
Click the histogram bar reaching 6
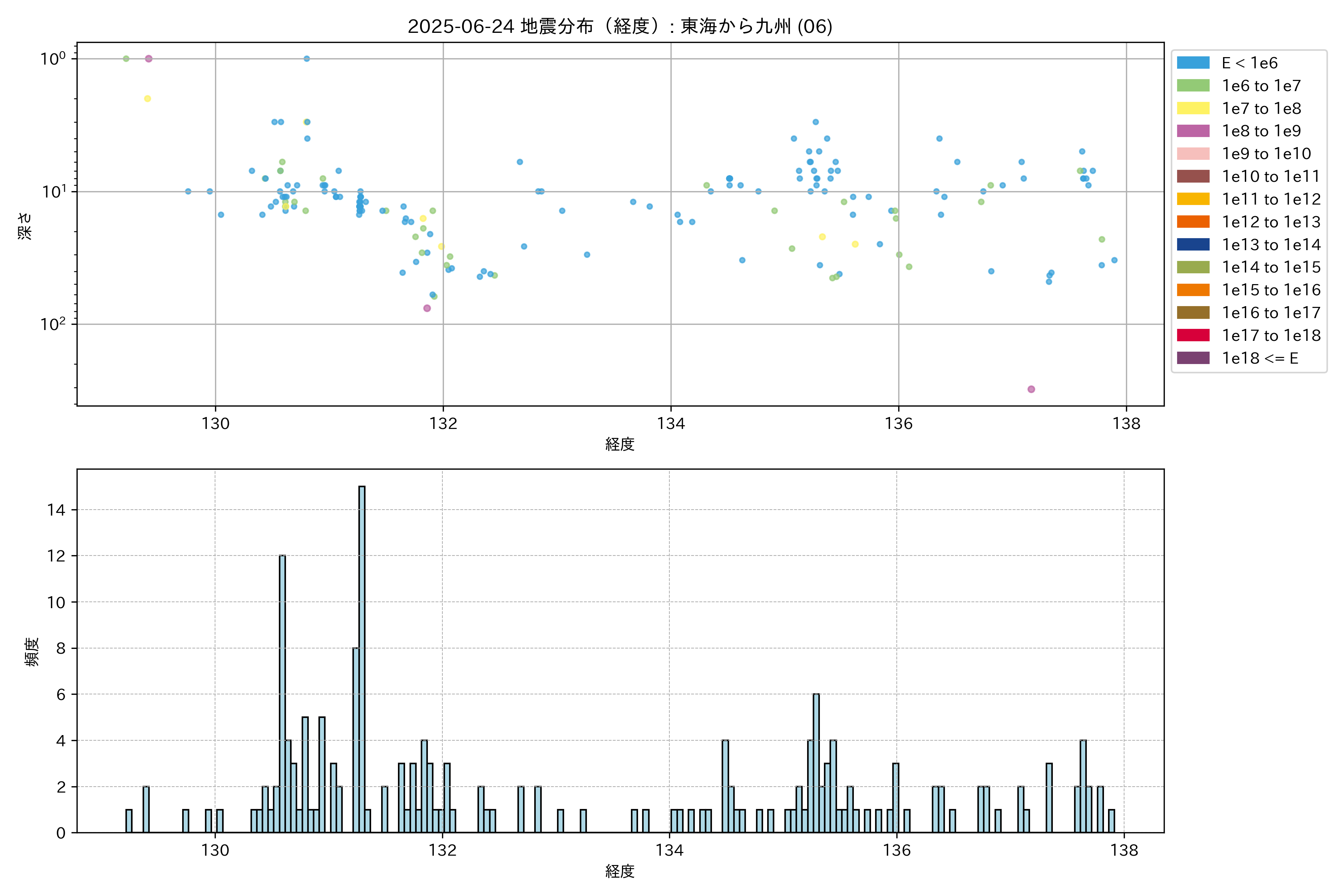[816, 763]
